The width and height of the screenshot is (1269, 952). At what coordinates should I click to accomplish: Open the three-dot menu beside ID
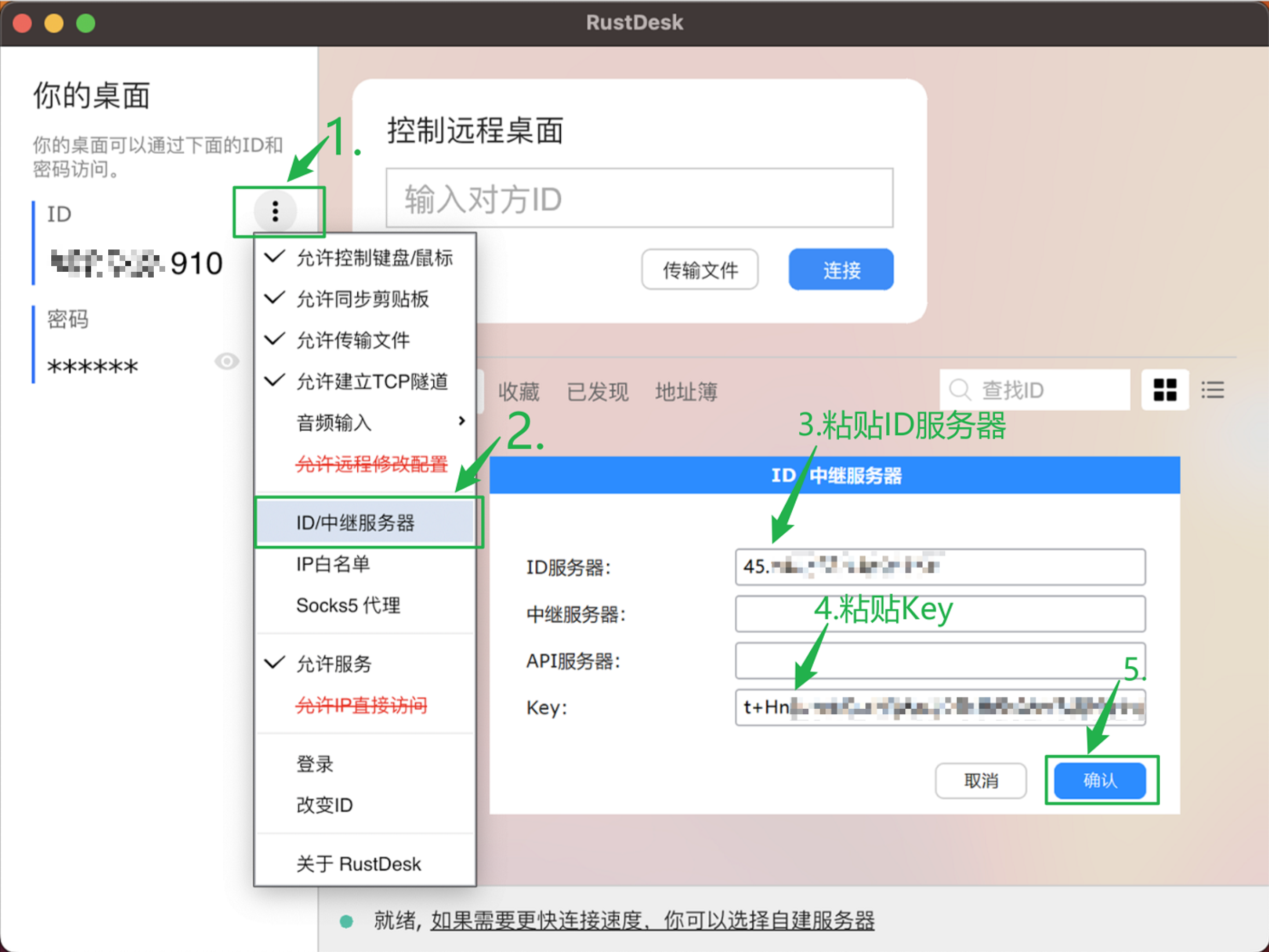coord(275,211)
